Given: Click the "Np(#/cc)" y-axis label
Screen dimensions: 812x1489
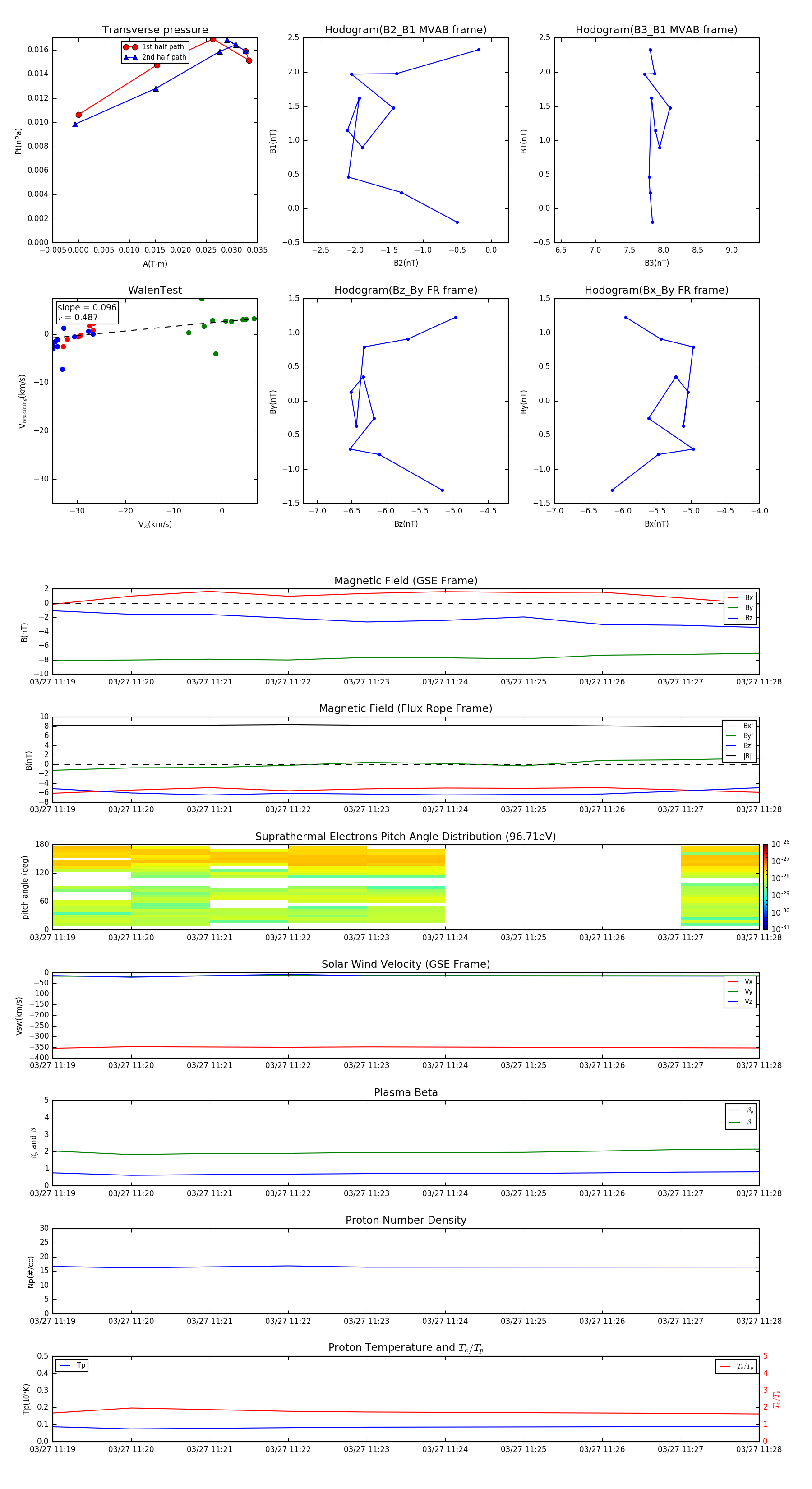Looking at the screenshot, I should tap(31, 1272).
